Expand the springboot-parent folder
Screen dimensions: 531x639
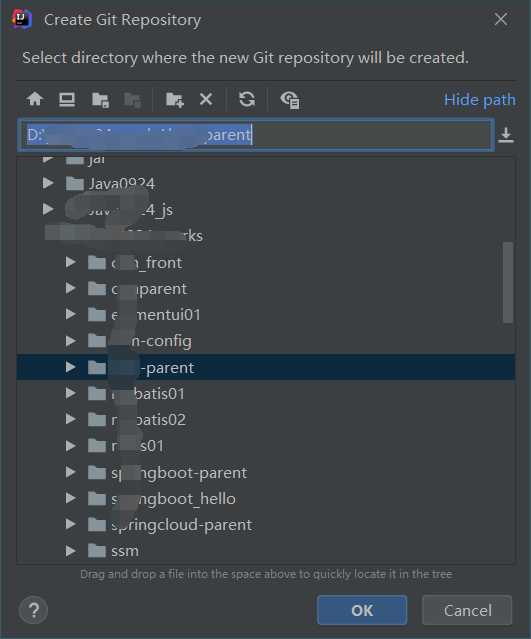coord(71,472)
